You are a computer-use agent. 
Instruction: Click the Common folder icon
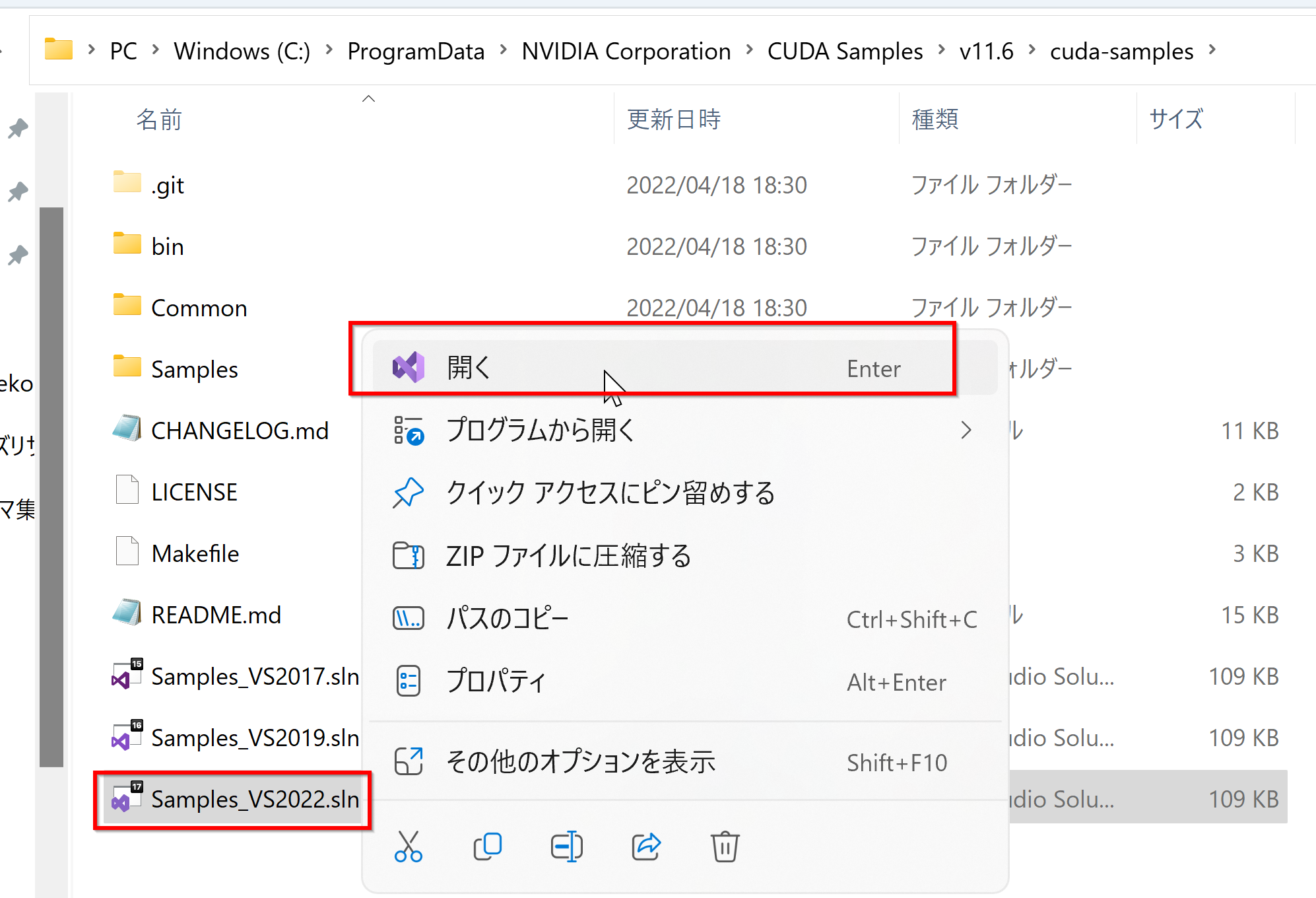127,304
